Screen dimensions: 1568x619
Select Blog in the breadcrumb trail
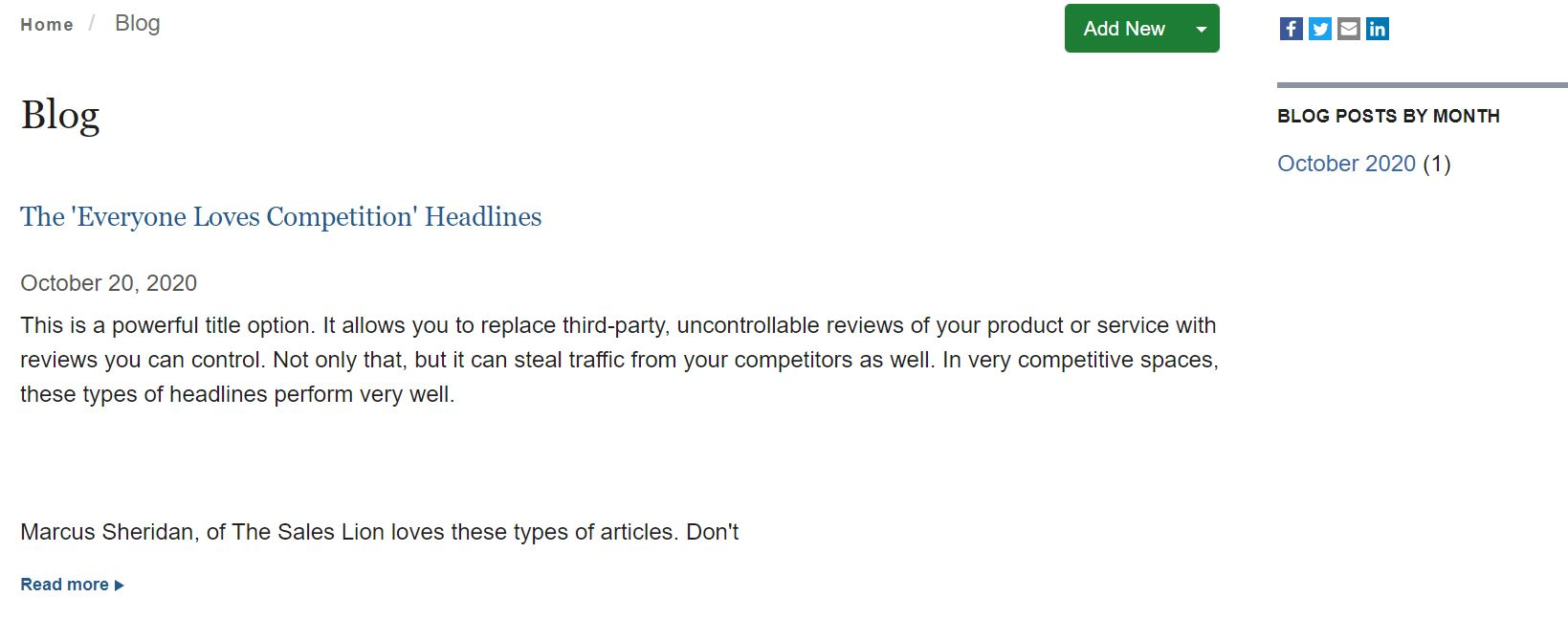(138, 24)
